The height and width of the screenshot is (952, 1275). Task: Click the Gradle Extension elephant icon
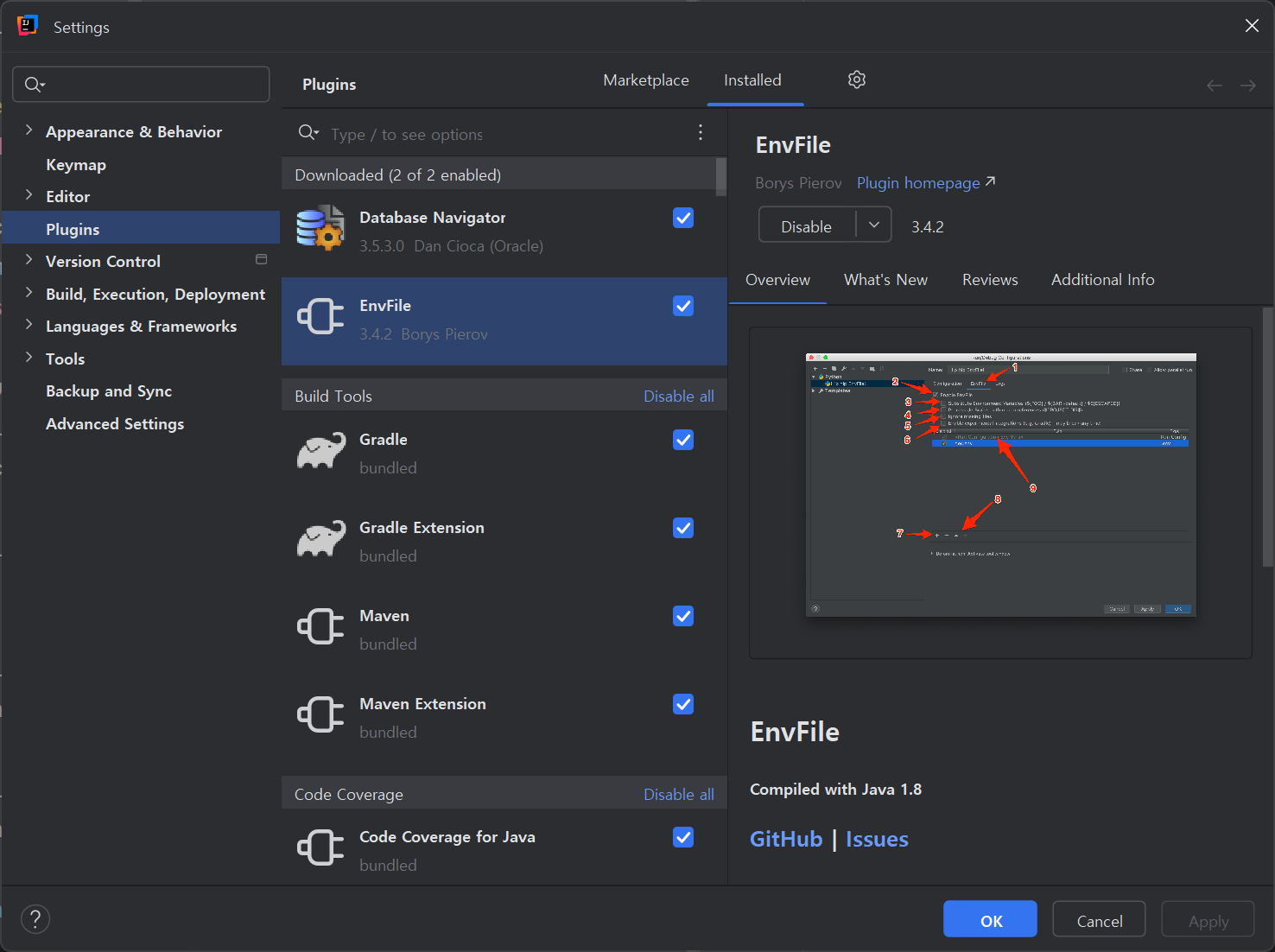click(x=320, y=538)
